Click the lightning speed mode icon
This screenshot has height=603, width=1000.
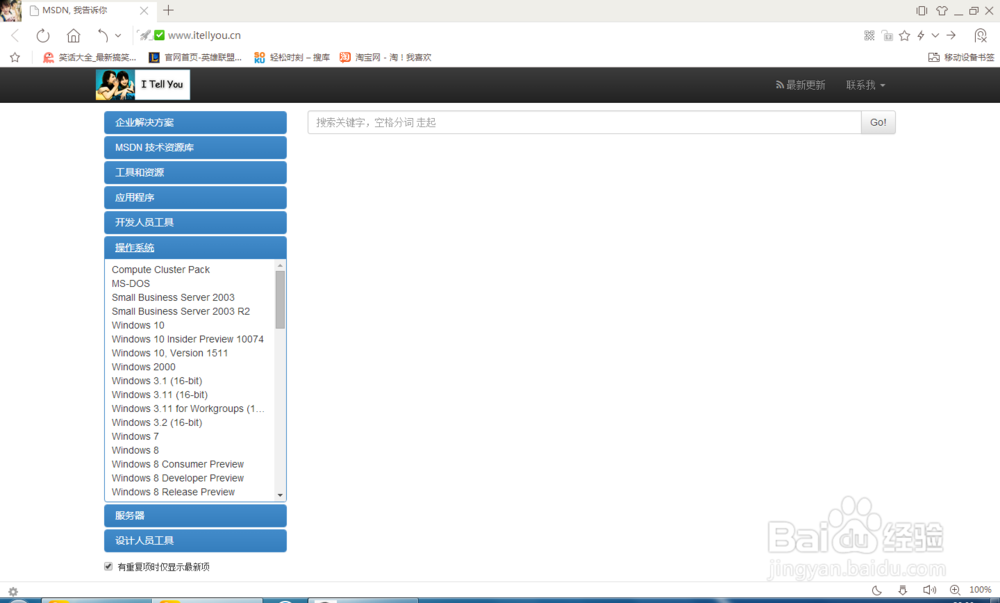pos(921,36)
